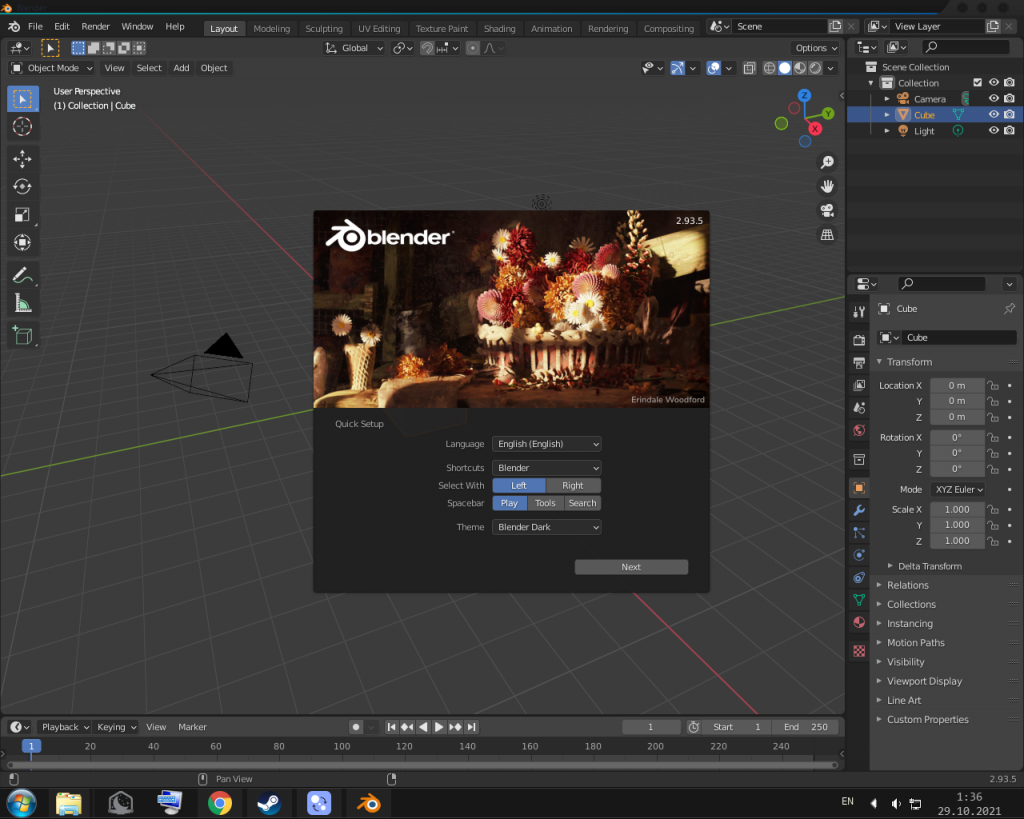Select the Move tool in the viewport toolbar
The image size is (1024, 819).
22,158
